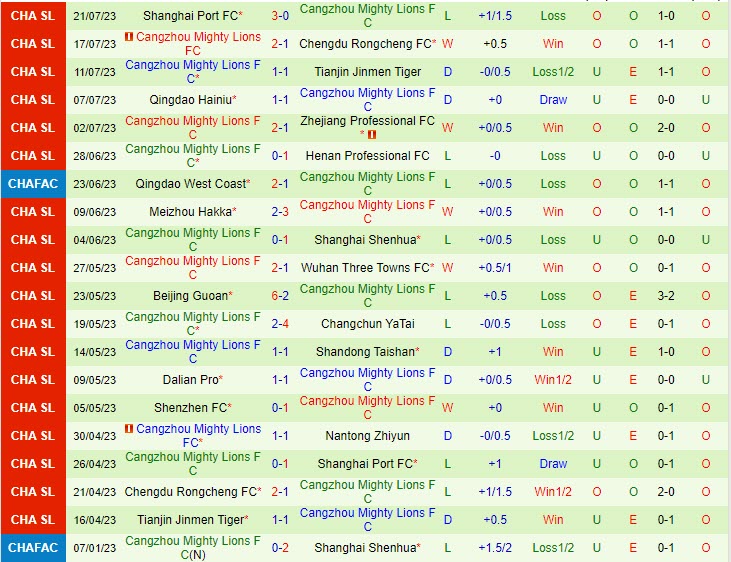
Task: Click the W result in Shenzhen FC row
Action: 448,408
